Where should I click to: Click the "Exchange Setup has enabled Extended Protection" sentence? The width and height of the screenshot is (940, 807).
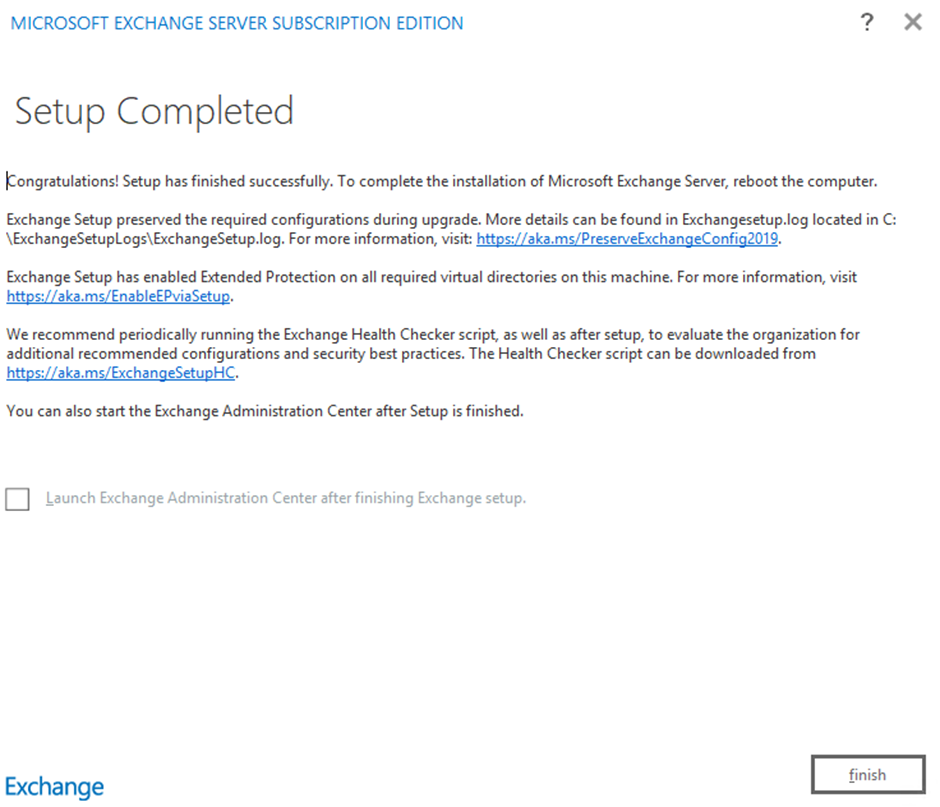[432, 287]
